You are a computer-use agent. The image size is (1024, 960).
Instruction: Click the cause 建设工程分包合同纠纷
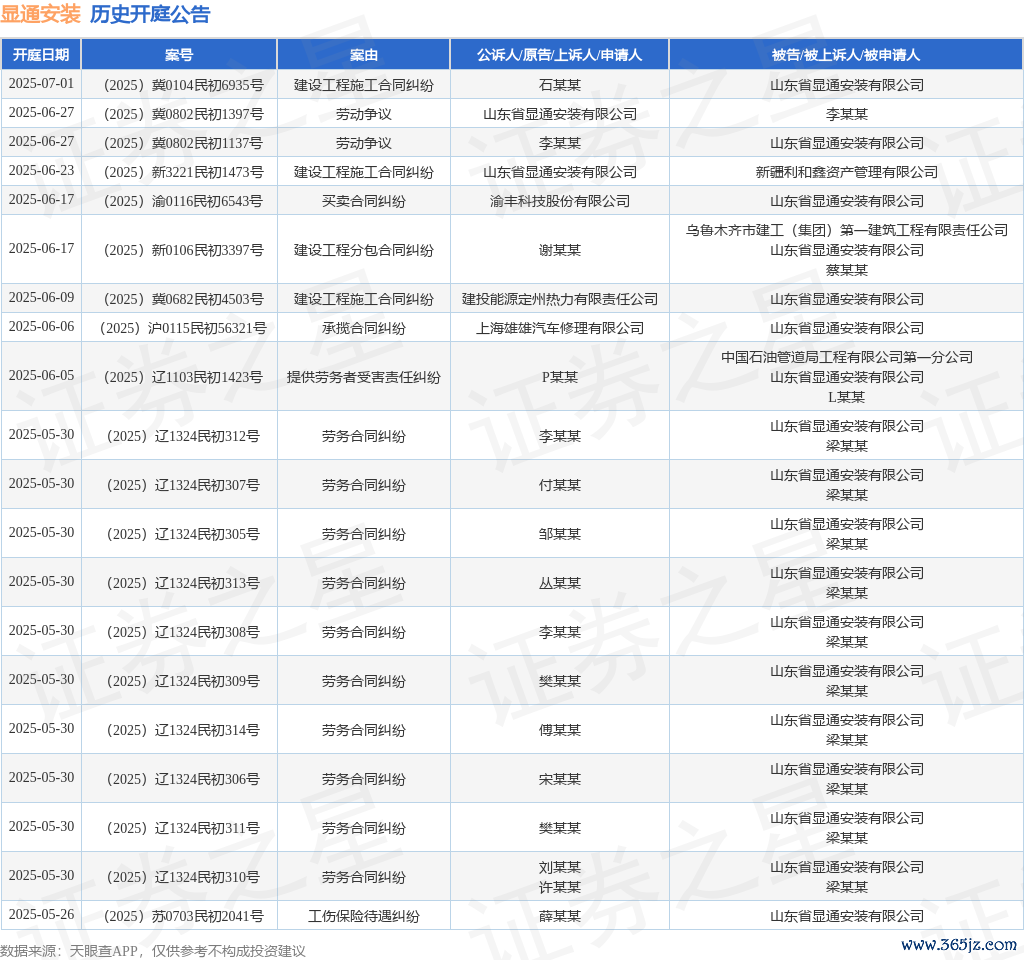click(364, 250)
